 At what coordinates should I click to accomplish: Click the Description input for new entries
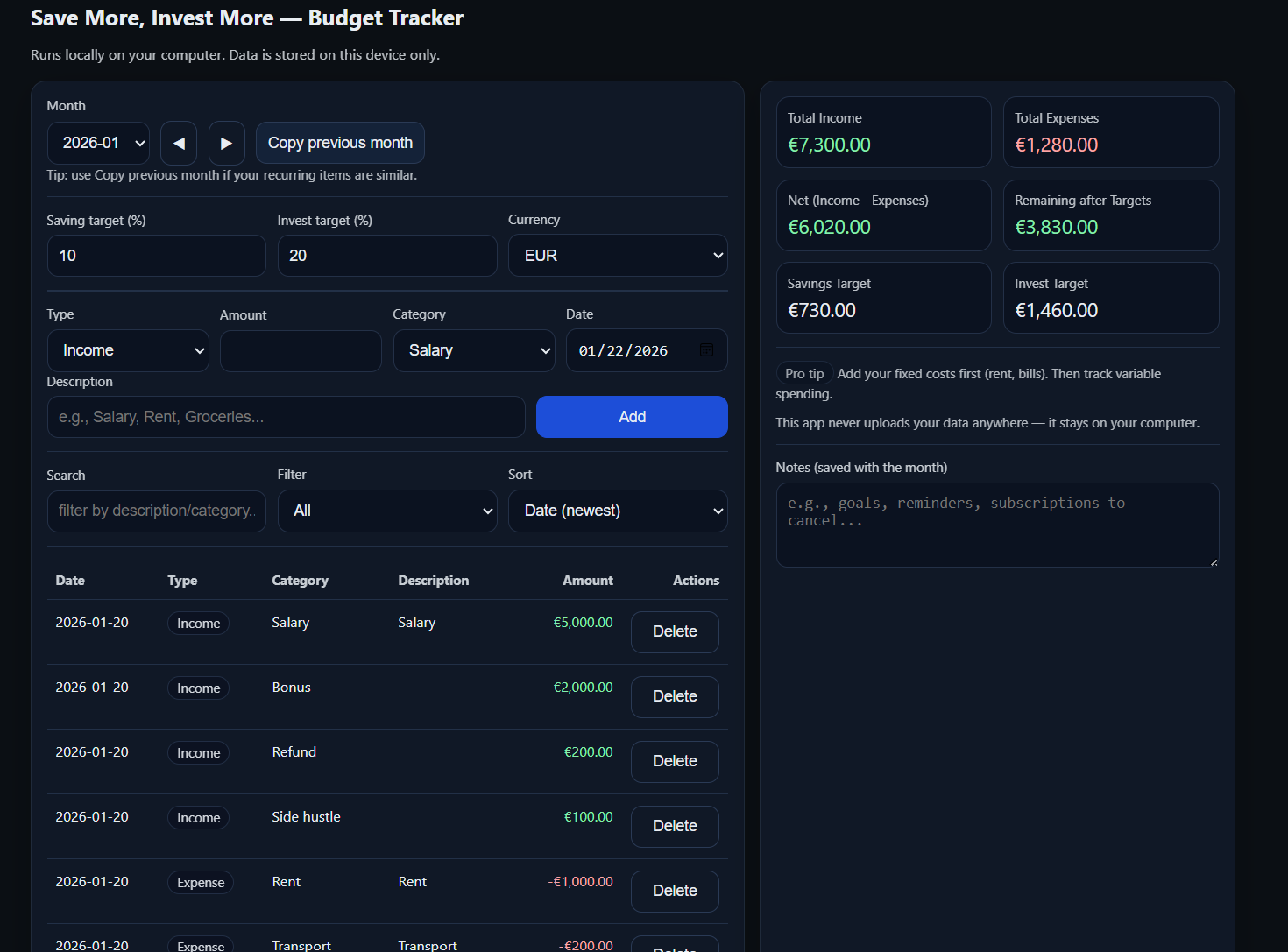pyautogui.click(x=287, y=417)
